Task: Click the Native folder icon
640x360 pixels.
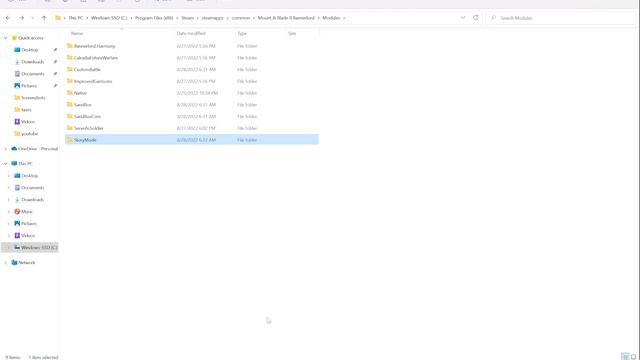Action: coord(69,93)
